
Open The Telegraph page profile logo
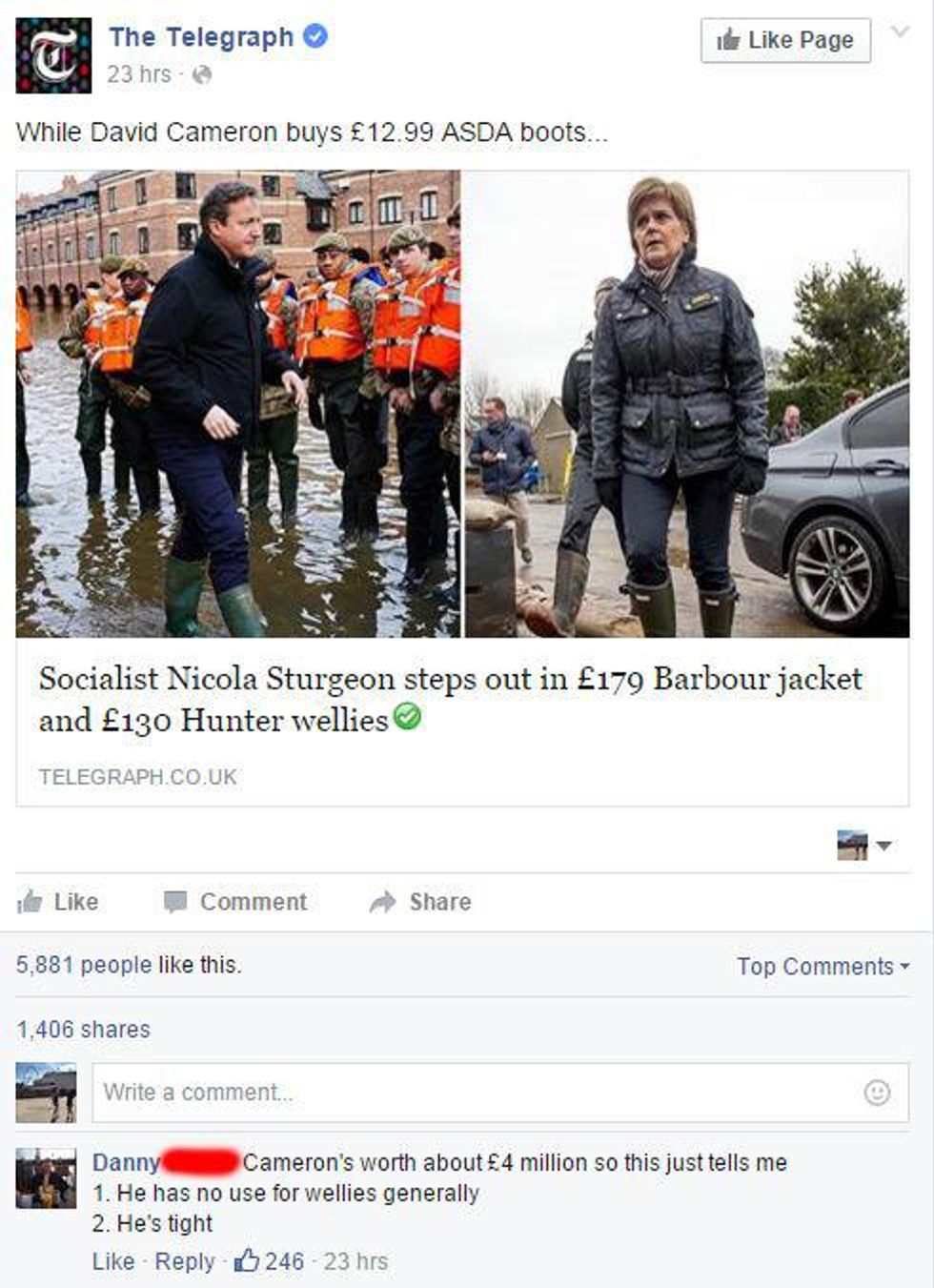click(53, 55)
